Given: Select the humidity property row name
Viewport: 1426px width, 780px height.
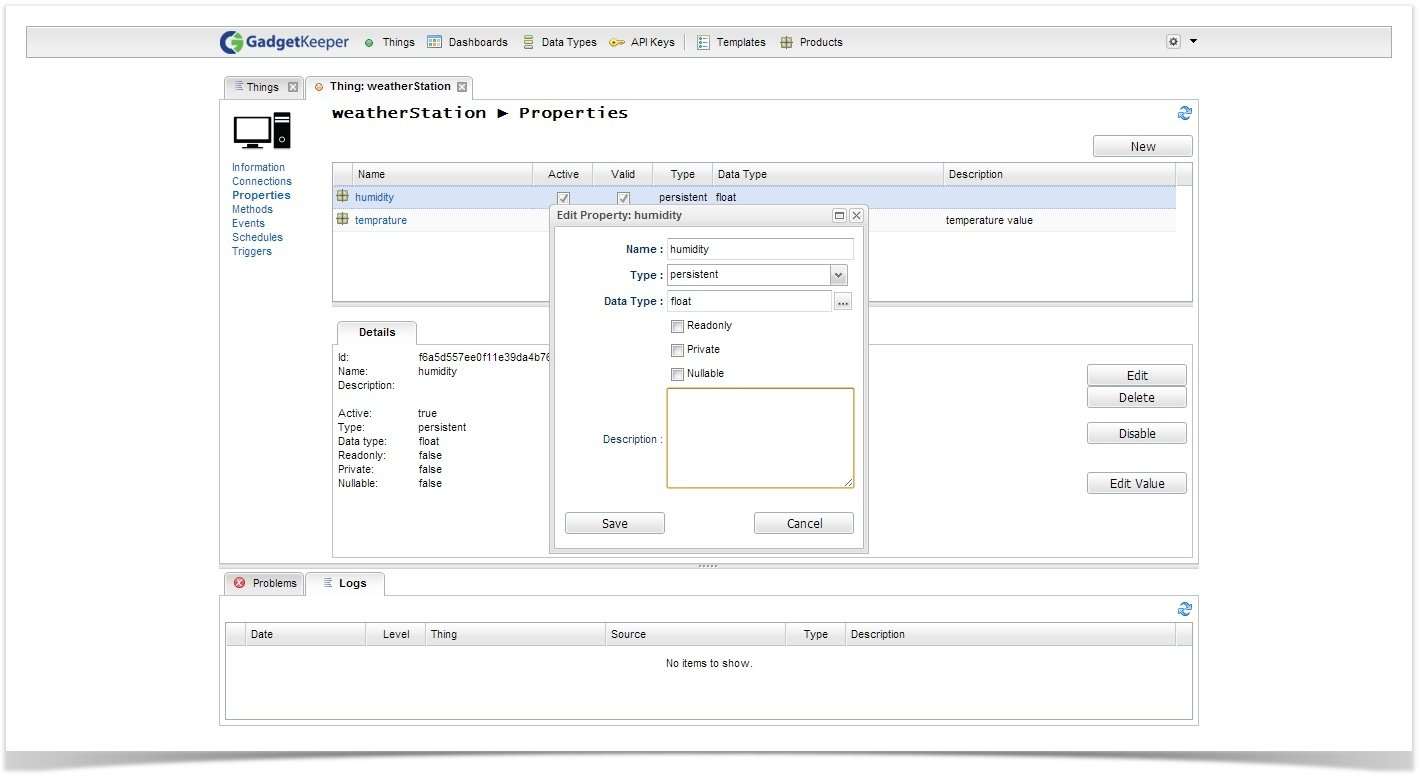Looking at the screenshot, I should click(x=374, y=198).
